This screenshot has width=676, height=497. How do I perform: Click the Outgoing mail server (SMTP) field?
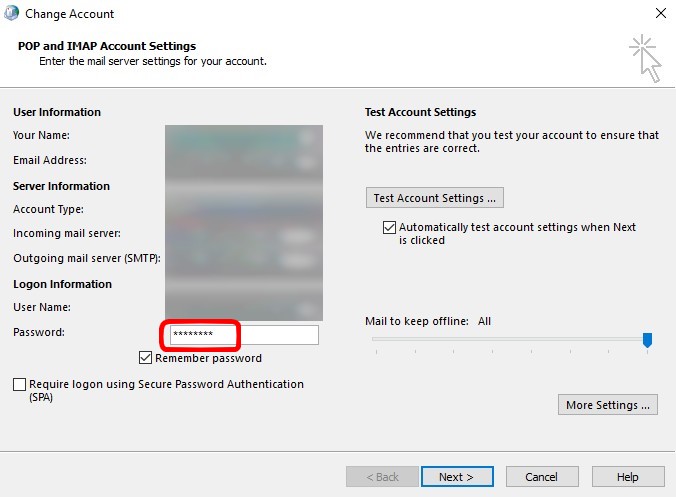[x=242, y=258]
